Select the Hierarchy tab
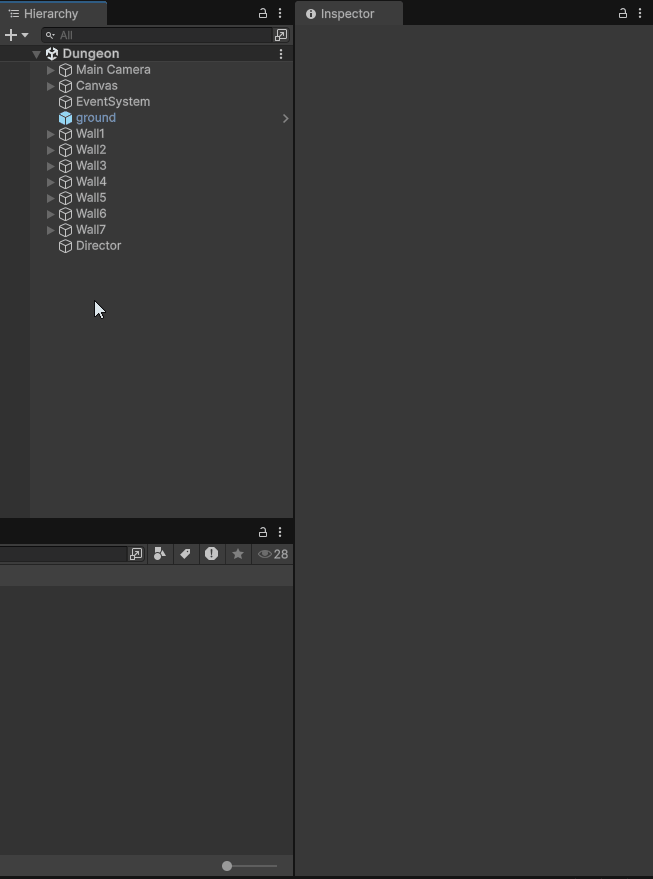Image resolution: width=653 pixels, height=879 pixels. [50, 14]
